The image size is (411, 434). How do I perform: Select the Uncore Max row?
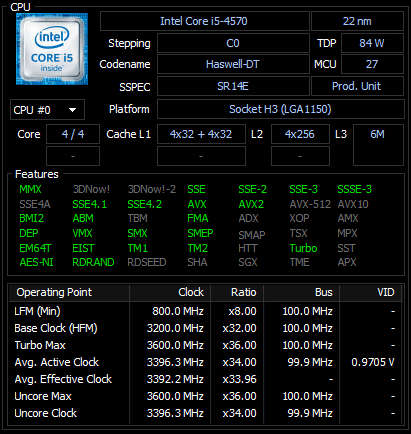[205, 396]
